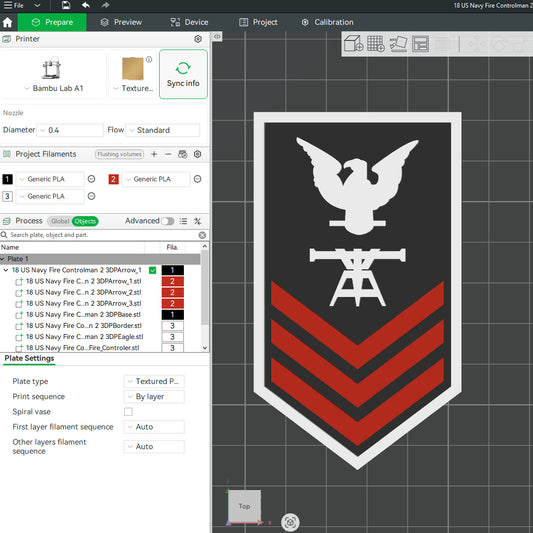
Task: Enable the Spiral vase checkbox
Action: (x=128, y=412)
